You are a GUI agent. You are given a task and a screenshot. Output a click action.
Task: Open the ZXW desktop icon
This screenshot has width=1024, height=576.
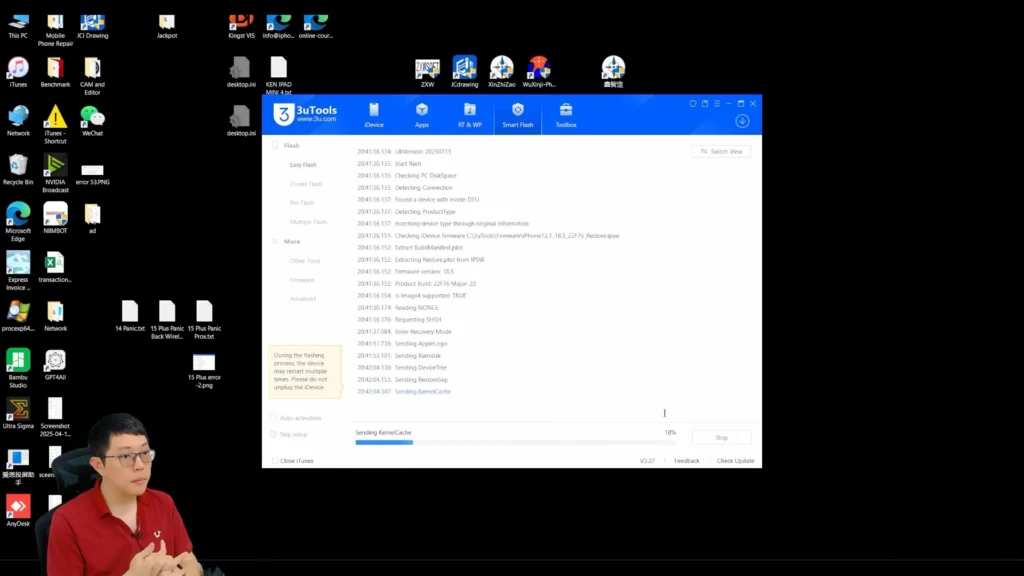pos(427,73)
